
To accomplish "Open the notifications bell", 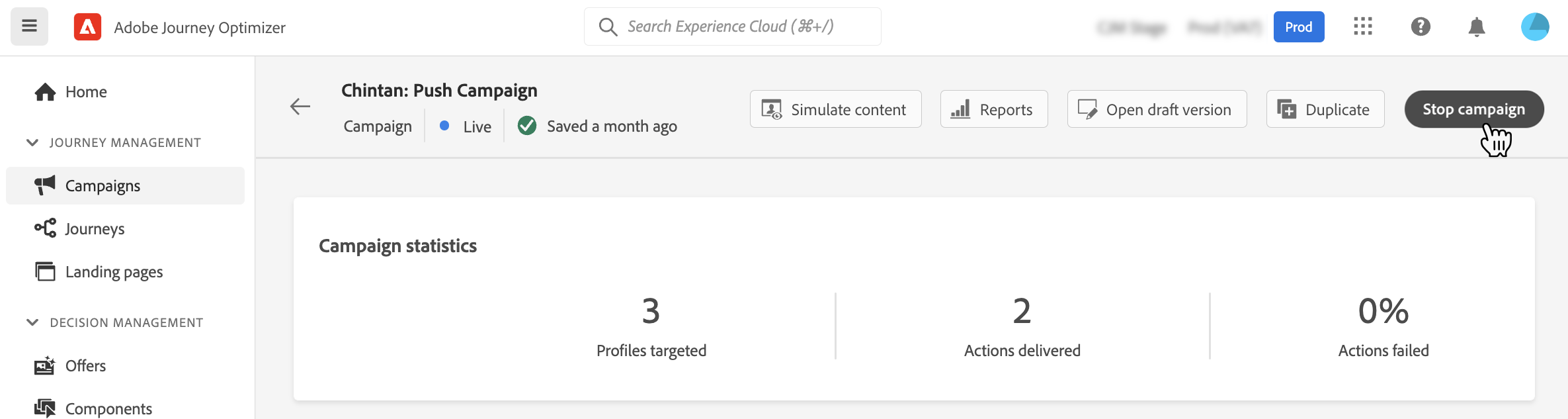I will tap(1477, 27).
